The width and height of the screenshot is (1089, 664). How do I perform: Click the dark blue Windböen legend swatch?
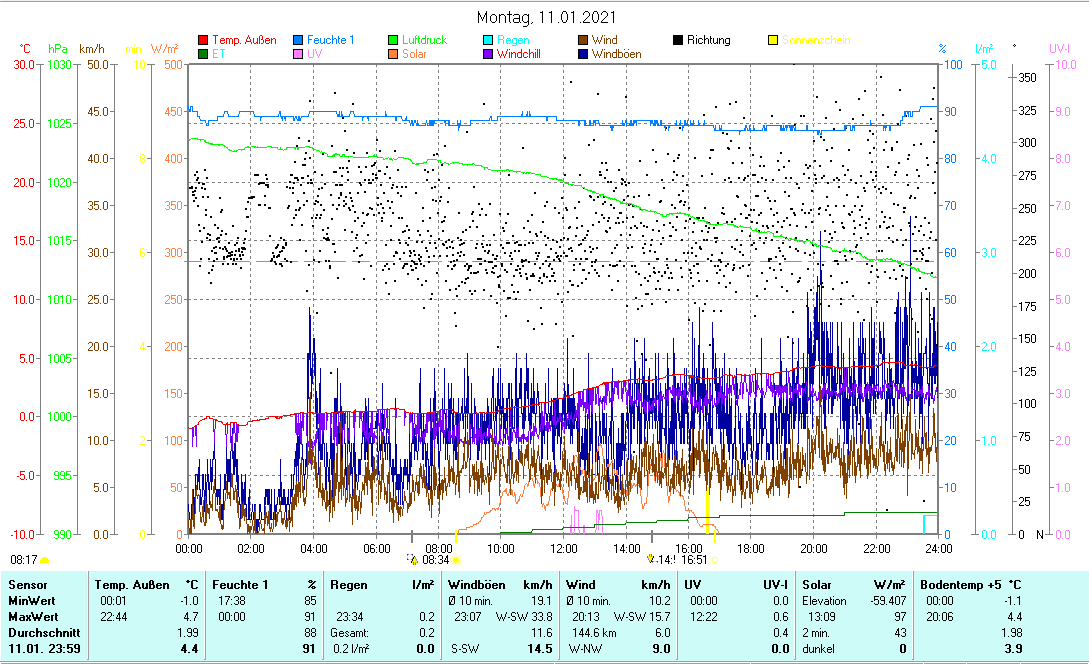tap(583, 54)
